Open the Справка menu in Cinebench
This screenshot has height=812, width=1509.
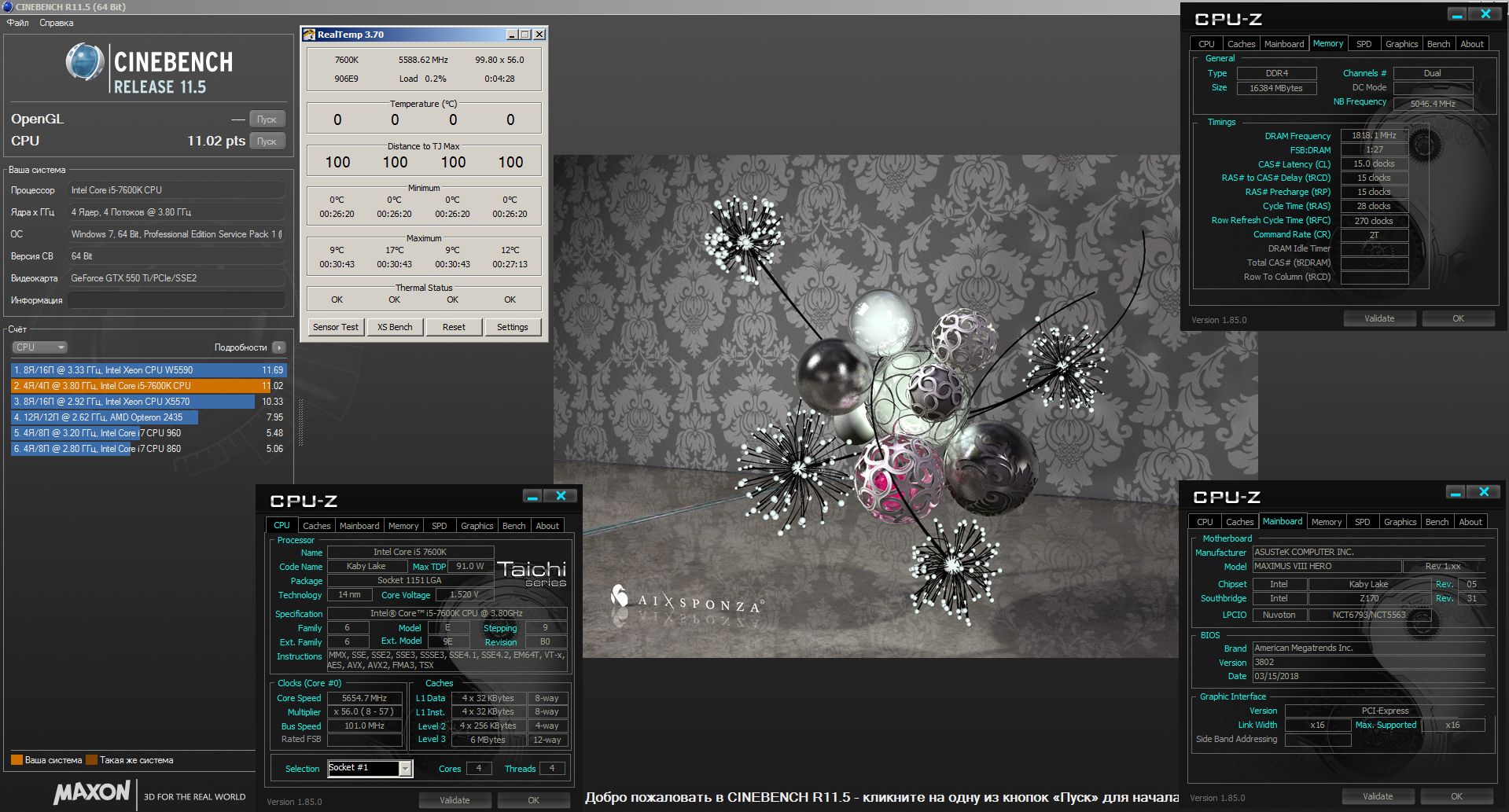(56, 23)
